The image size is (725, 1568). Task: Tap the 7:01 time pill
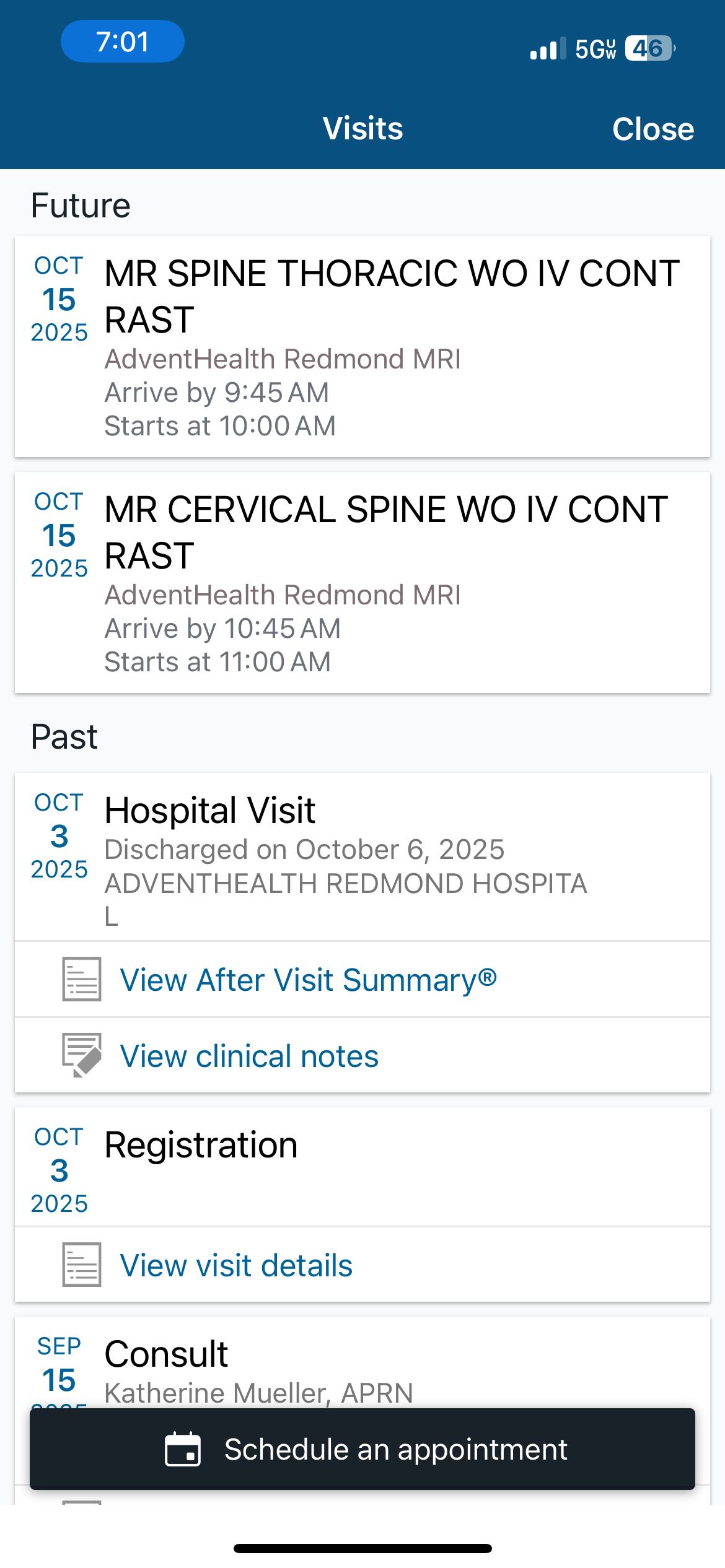tap(123, 41)
